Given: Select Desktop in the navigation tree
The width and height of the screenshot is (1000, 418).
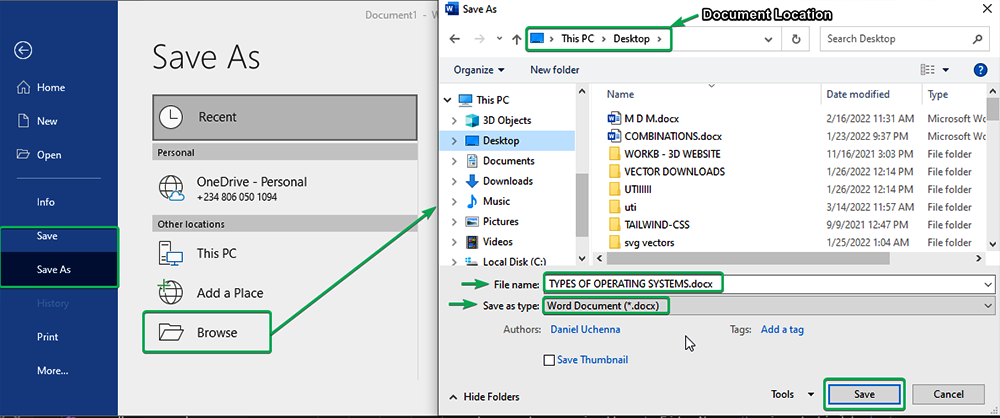Looking at the screenshot, I should tap(501, 140).
